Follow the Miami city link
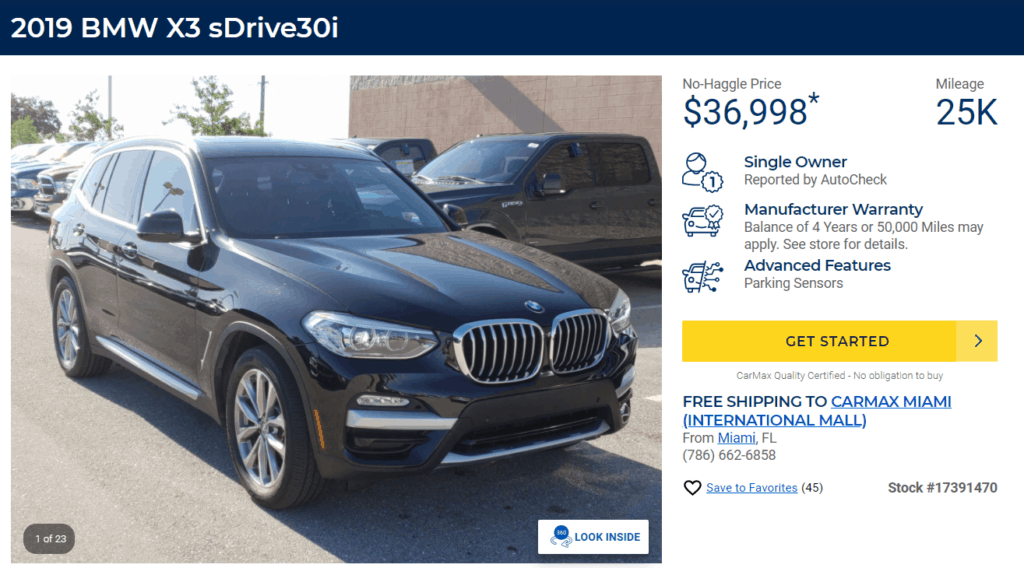Viewport: 1024px width, 568px height. (736, 438)
